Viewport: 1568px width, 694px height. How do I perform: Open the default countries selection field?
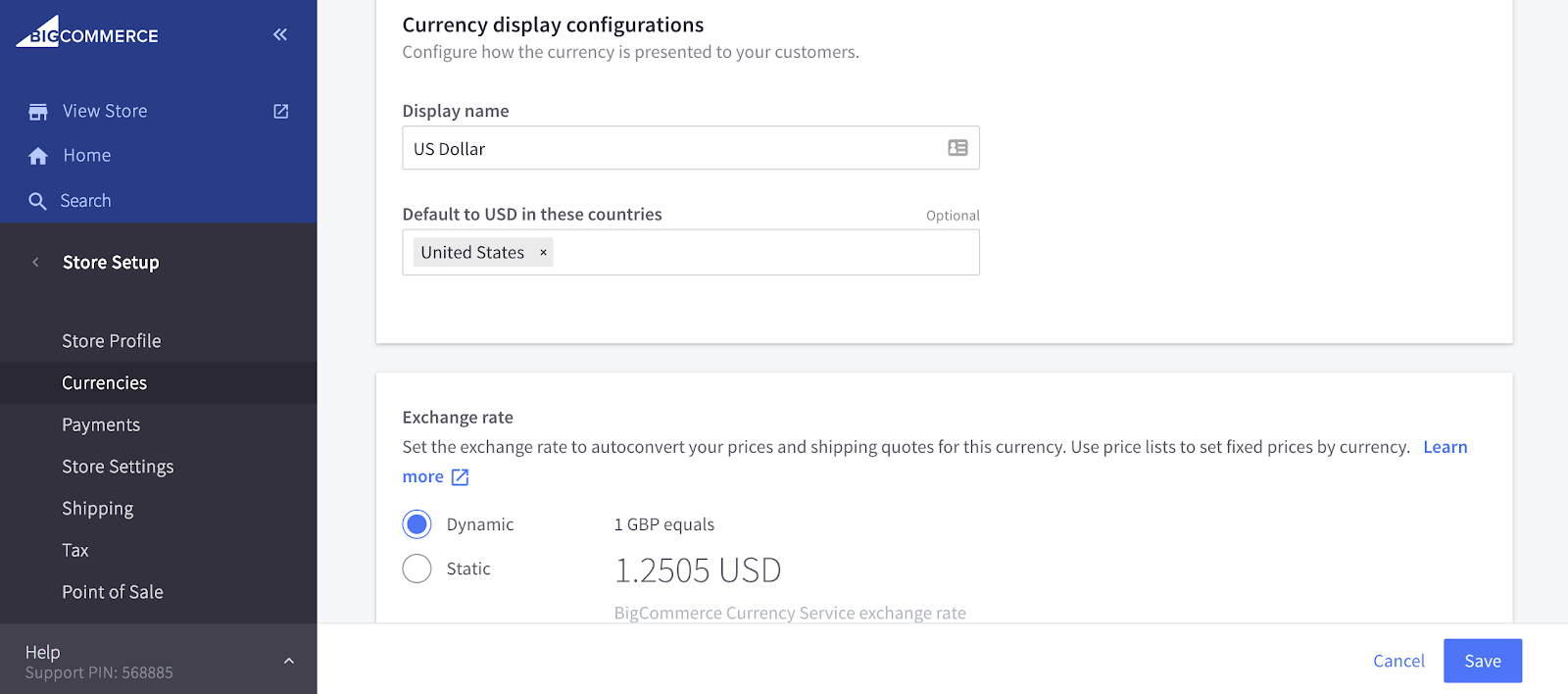click(764, 253)
